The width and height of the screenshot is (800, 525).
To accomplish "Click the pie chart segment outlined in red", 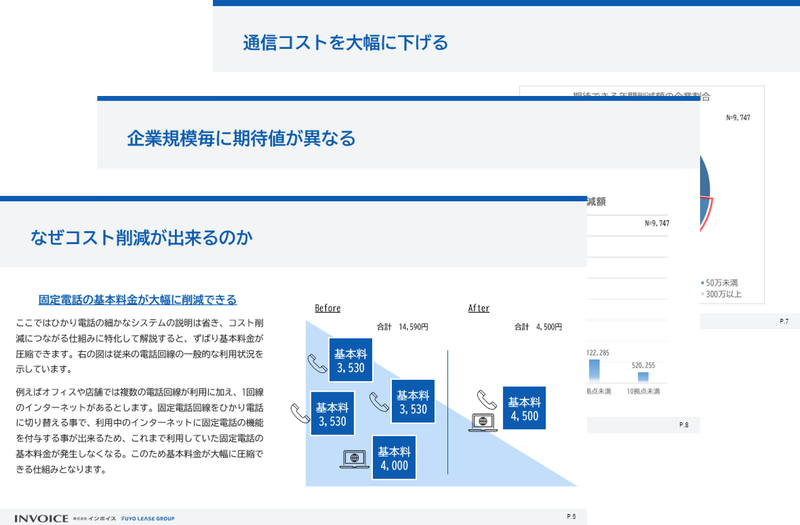I will 706,213.
